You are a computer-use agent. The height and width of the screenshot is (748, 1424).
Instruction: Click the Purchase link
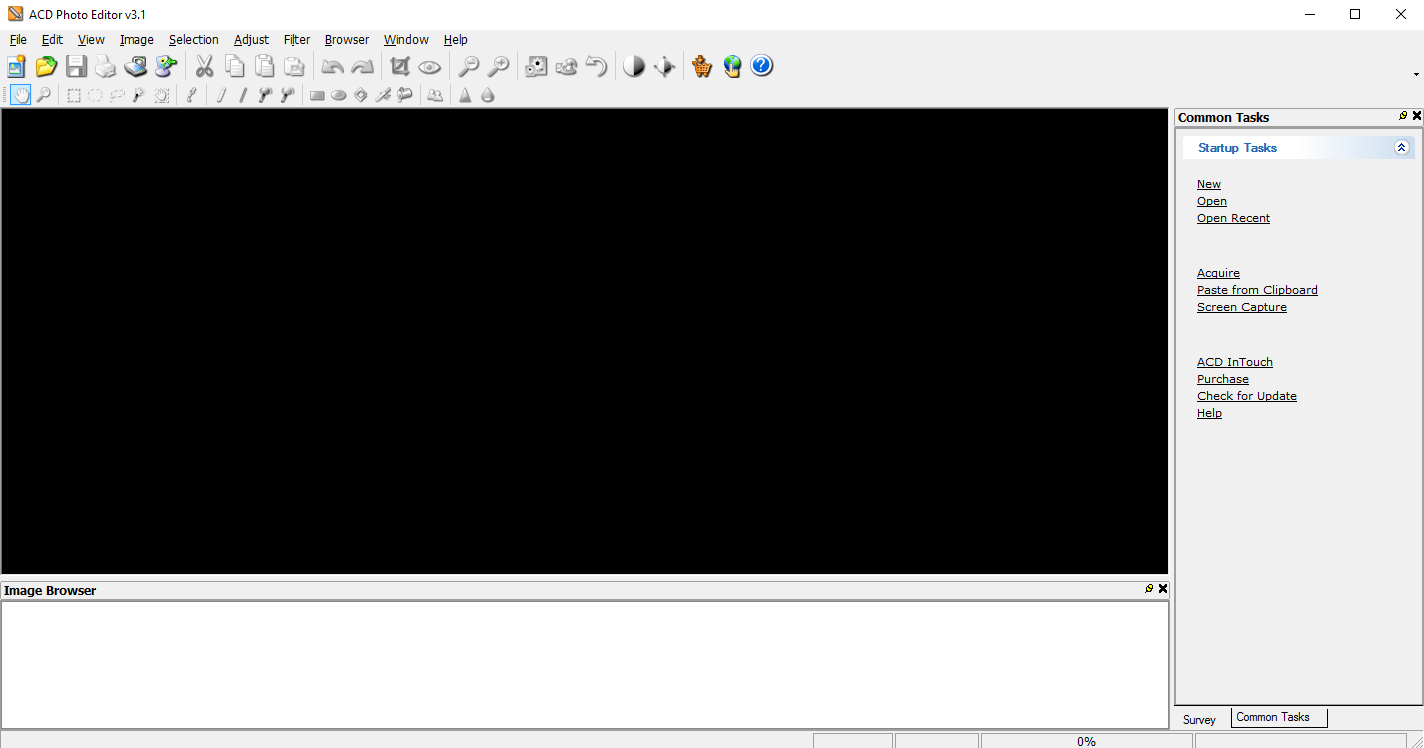[x=1223, y=379]
